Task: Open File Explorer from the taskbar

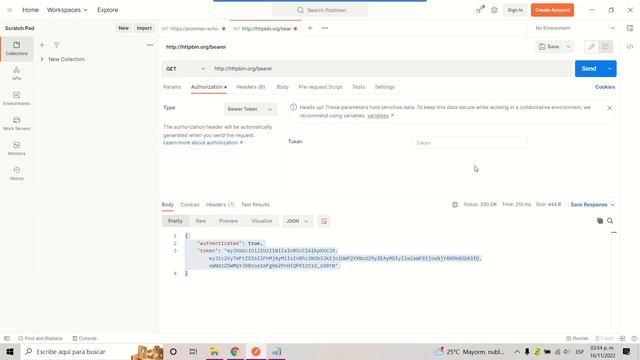Action: (x=214, y=351)
